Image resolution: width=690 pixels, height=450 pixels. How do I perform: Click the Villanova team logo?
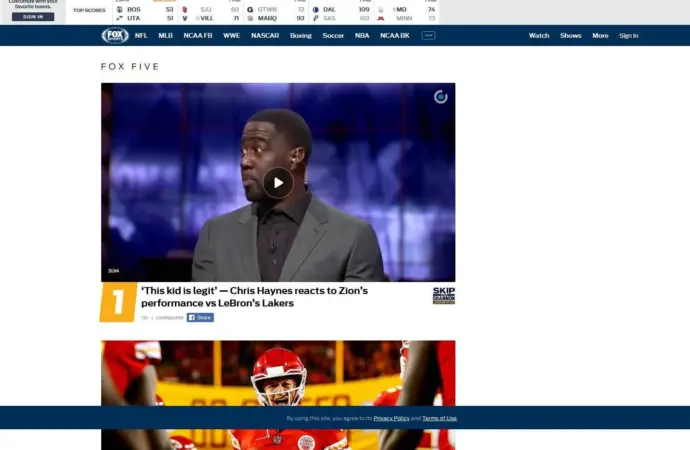point(185,18)
